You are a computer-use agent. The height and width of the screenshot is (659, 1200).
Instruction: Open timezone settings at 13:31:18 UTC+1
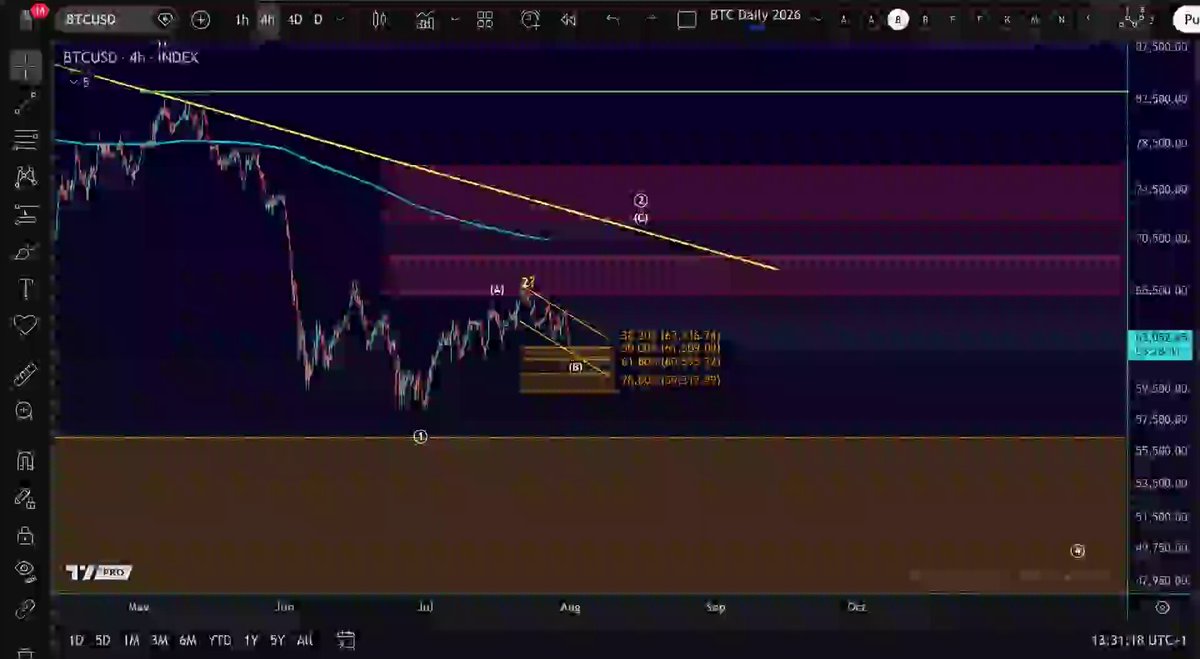click(x=1139, y=639)
